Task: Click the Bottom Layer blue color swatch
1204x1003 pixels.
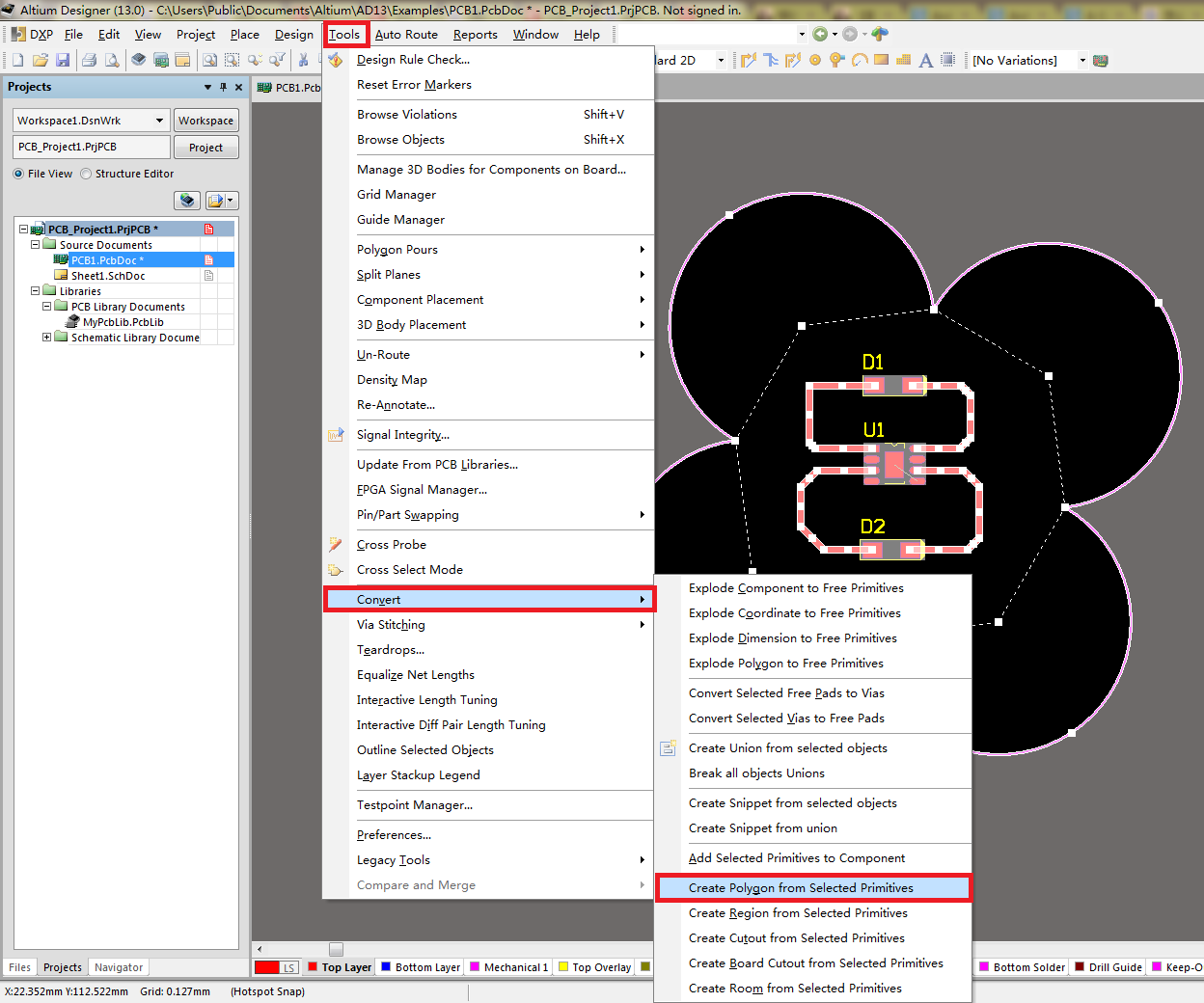Action: (386, 966)
